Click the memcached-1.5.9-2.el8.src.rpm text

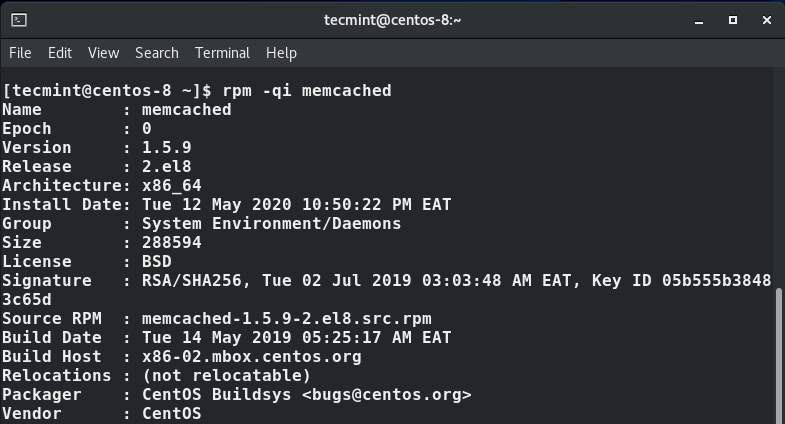286,319
